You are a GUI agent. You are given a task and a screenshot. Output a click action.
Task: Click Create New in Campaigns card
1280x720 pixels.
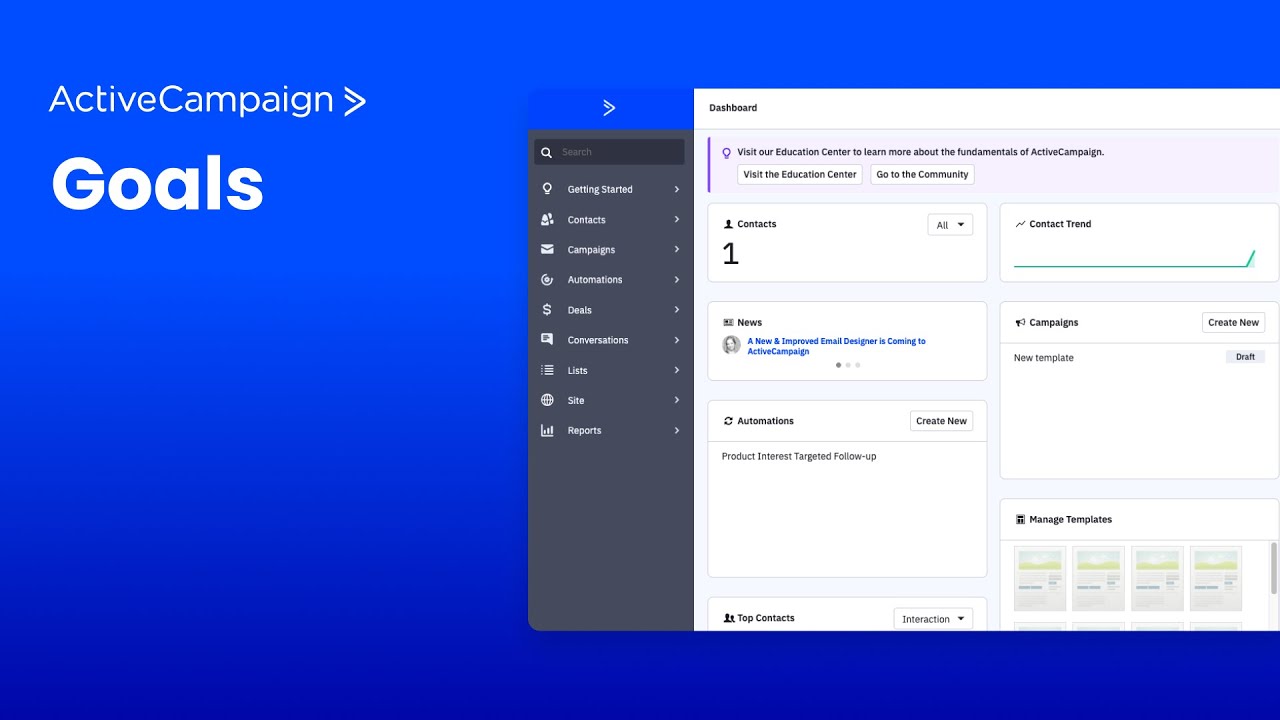click(x=1233, y=322)
